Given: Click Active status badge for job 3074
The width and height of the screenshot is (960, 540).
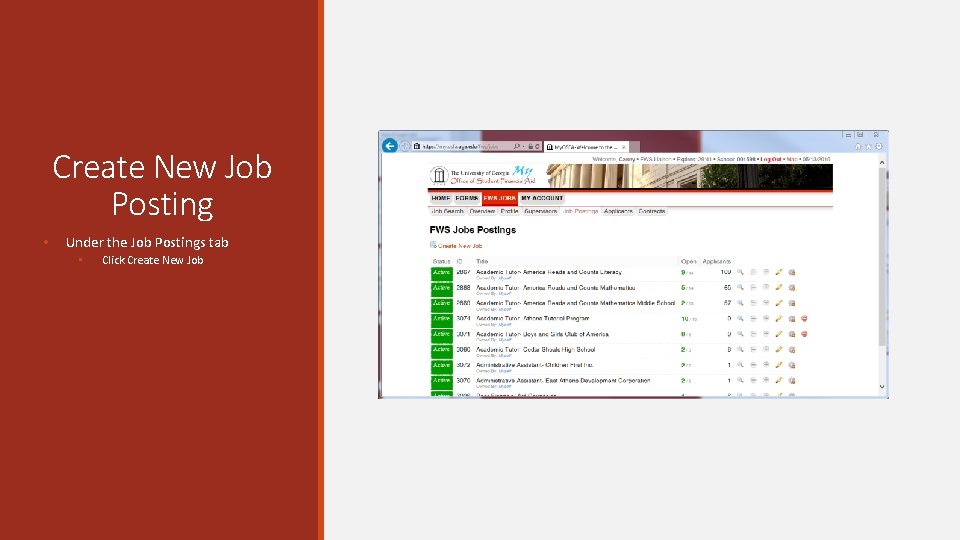Looking at the screenshot, I should [x=441, y=320].
